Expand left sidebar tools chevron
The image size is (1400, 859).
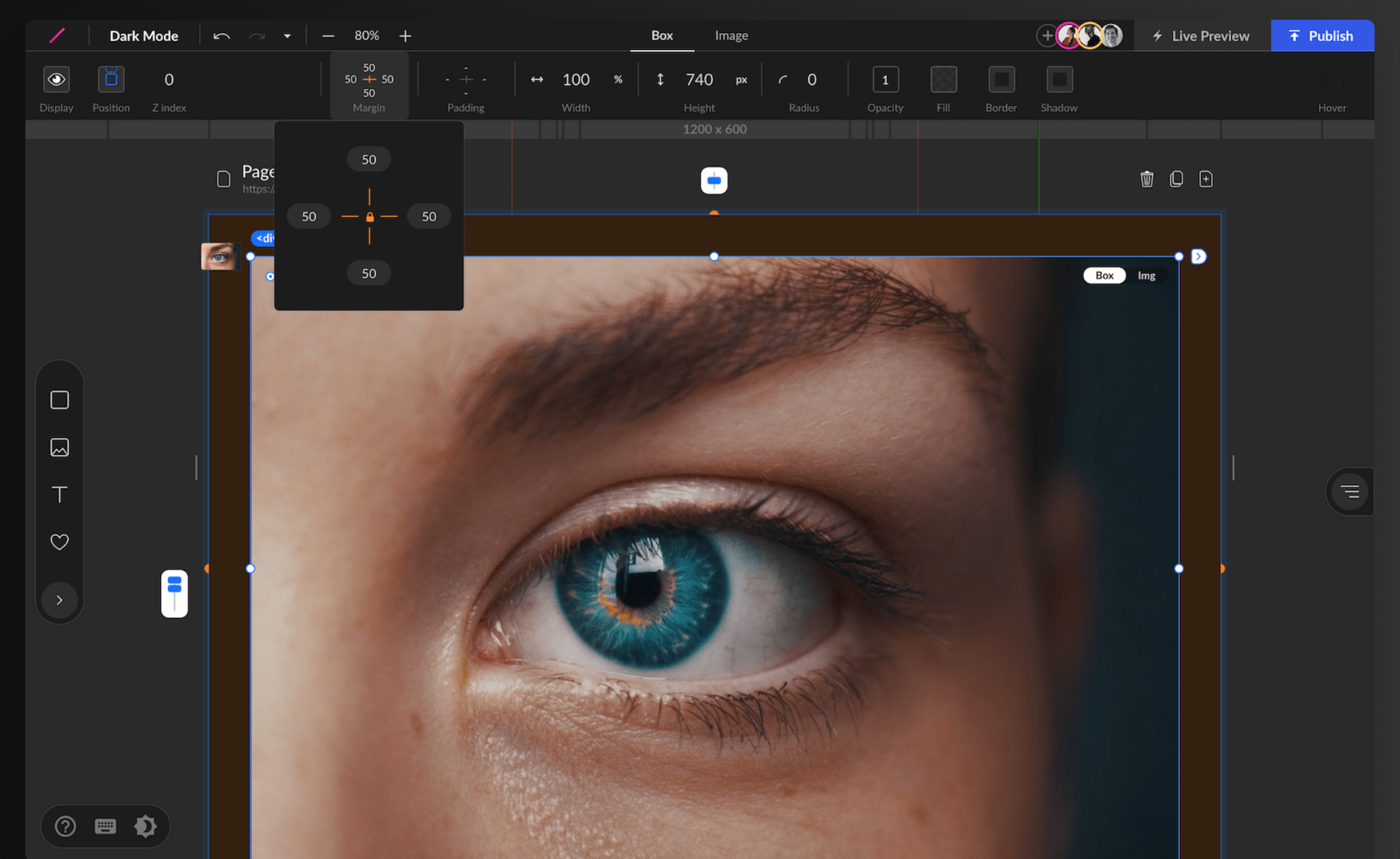[59, 600]
